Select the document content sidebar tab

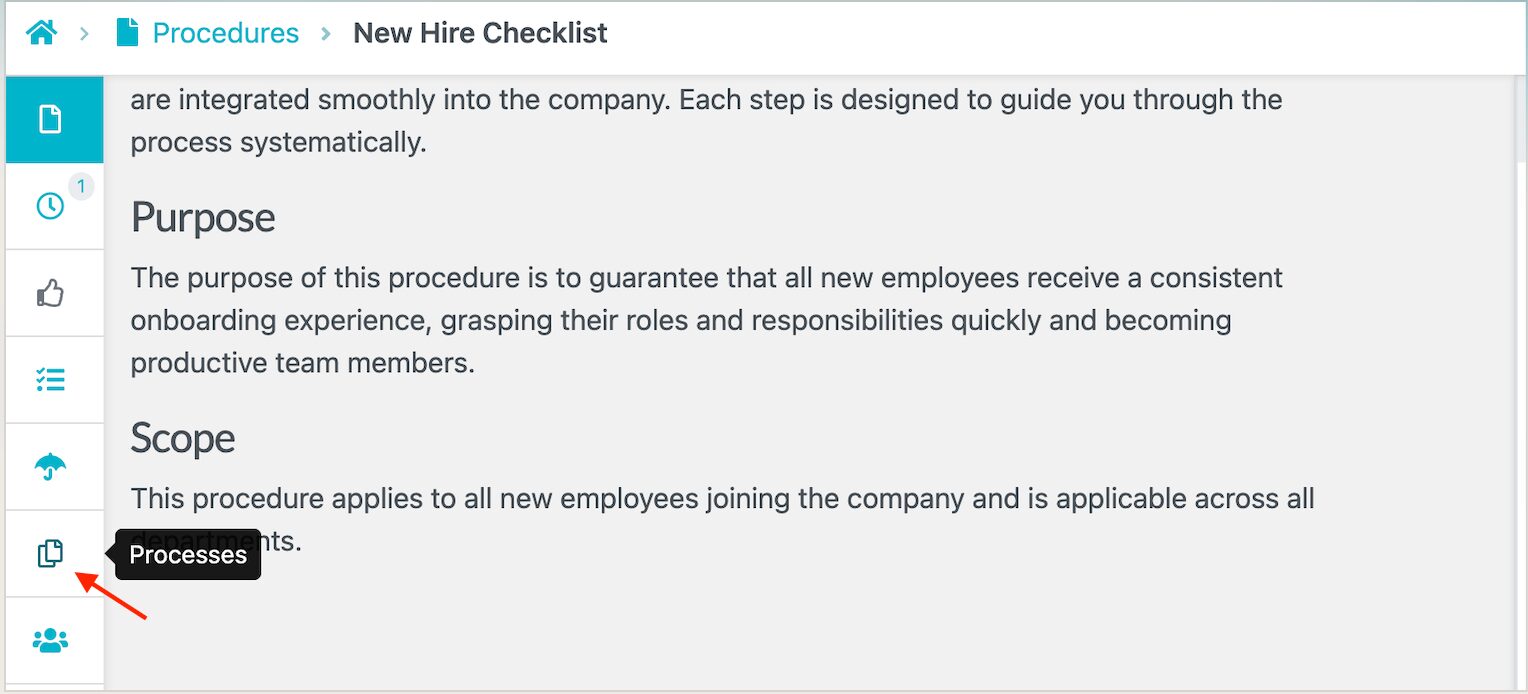(51, 120)
